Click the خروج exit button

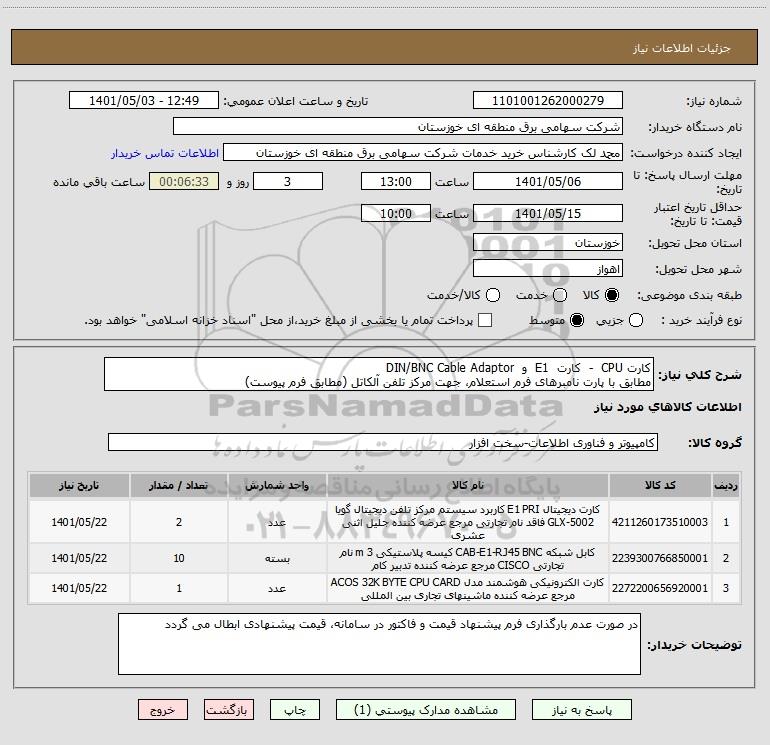click(x=163, y=710)
